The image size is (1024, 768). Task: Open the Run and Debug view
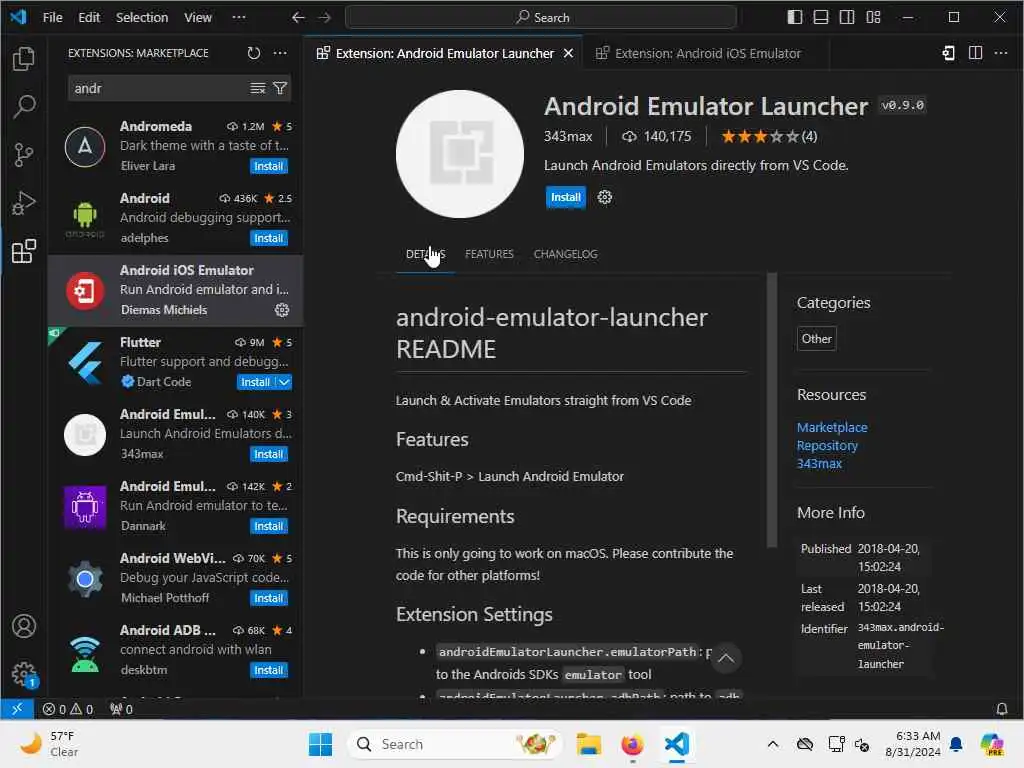coord(24,203)
